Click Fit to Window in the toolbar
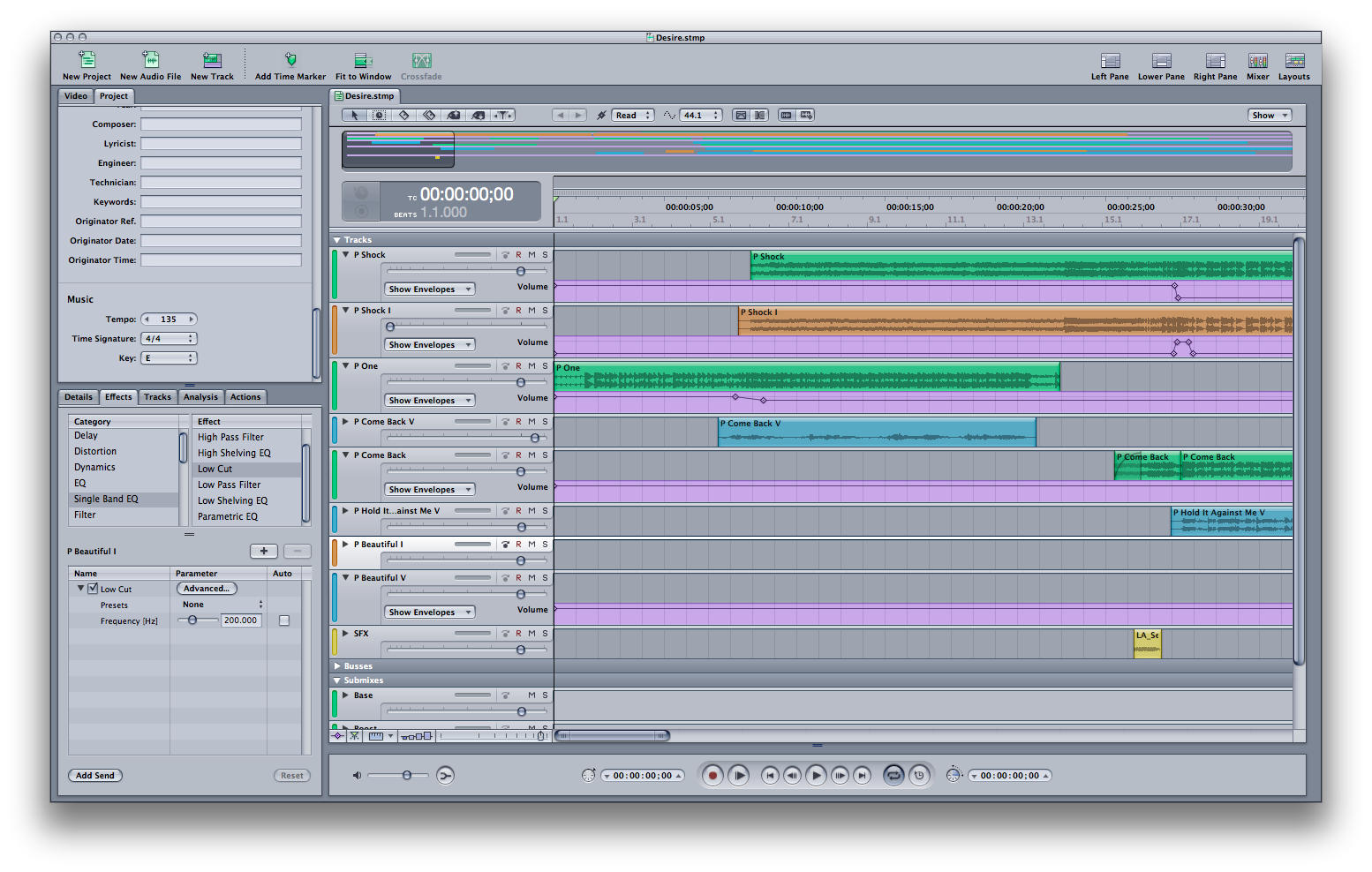Viewport: 1372px width, 872px height. (362, 61)
